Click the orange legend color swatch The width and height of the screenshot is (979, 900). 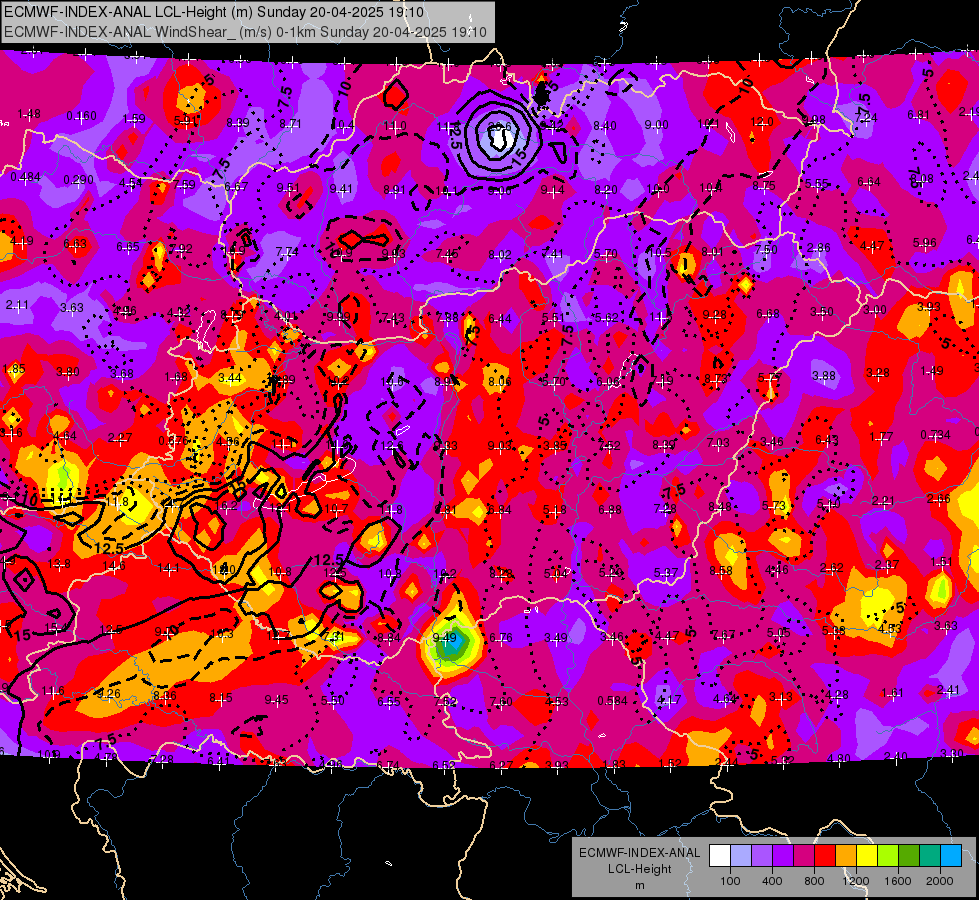pyautogui.click(x=845, y=856)
